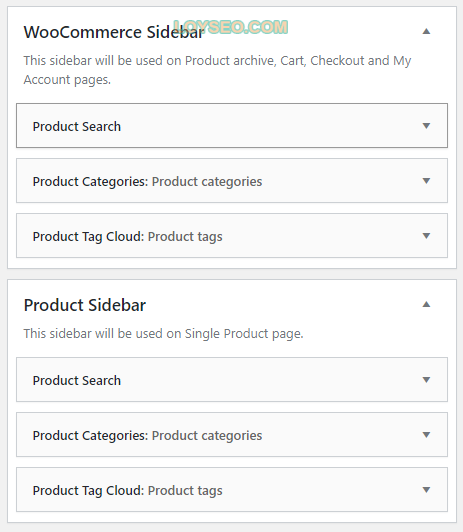Click the Single Product page description text
The height and width of the screenshot is (532, 463).
point(163,334)
